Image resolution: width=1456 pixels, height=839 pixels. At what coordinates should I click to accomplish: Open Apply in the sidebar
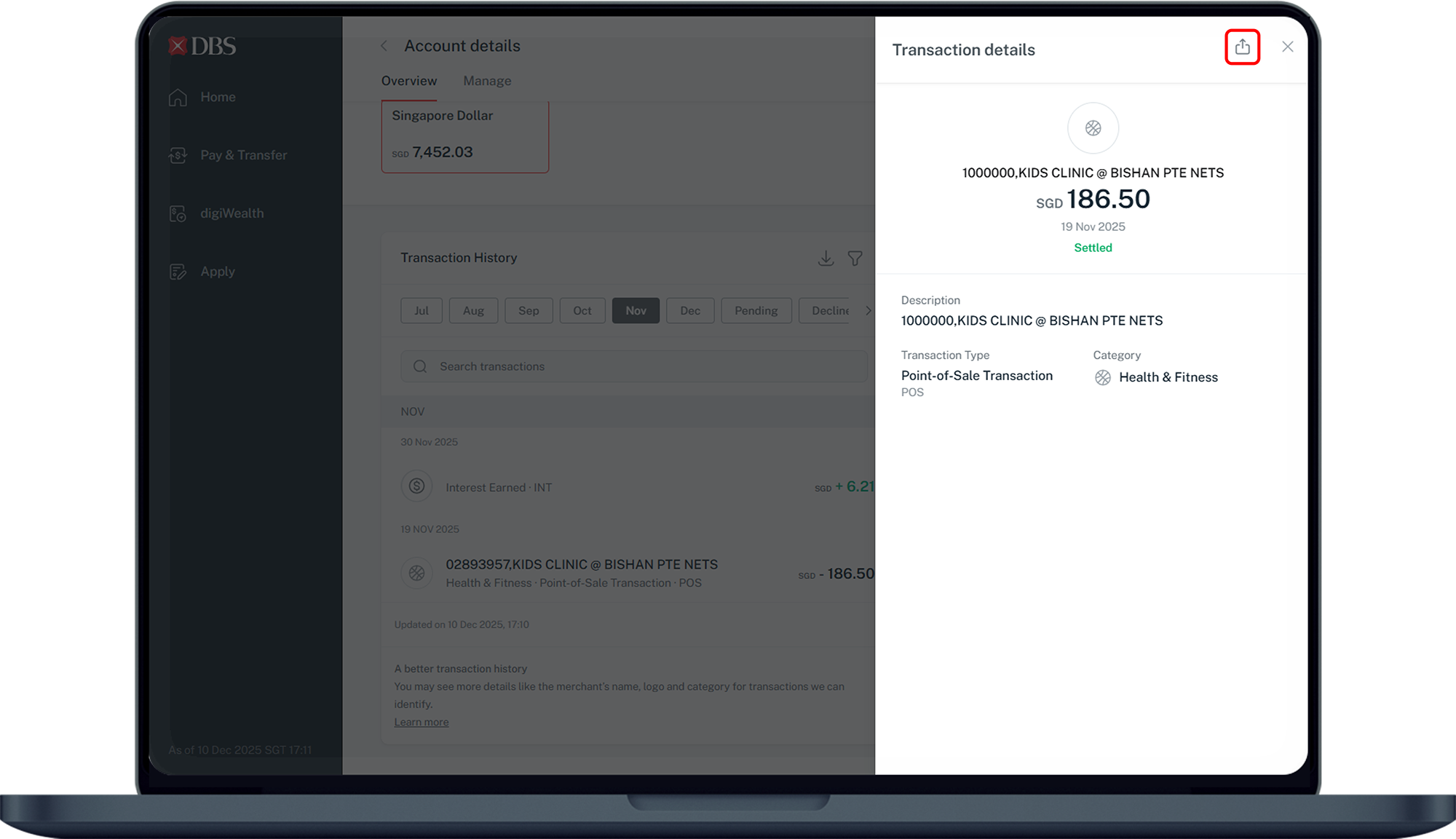(x=217, y=272)
